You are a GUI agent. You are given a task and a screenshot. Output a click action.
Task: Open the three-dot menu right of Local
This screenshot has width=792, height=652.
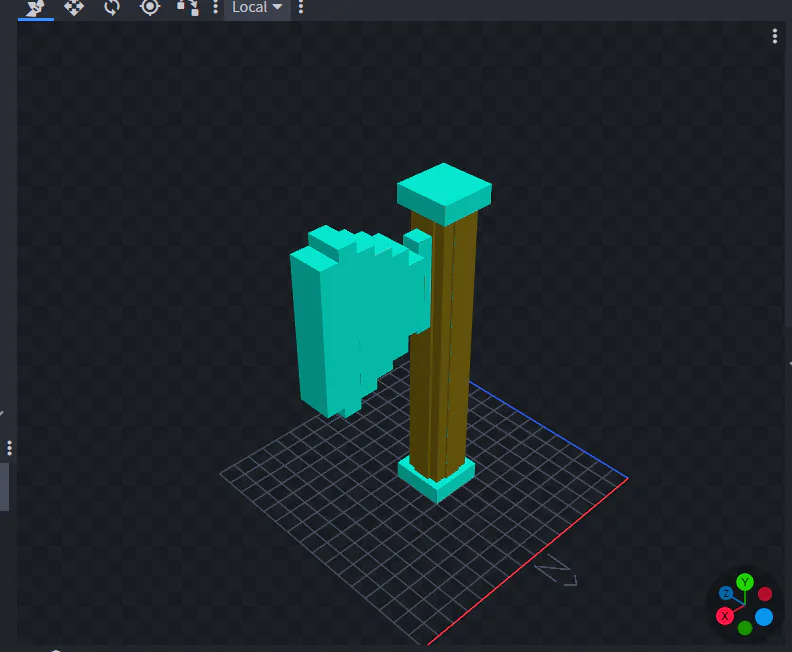pos(301,7)
